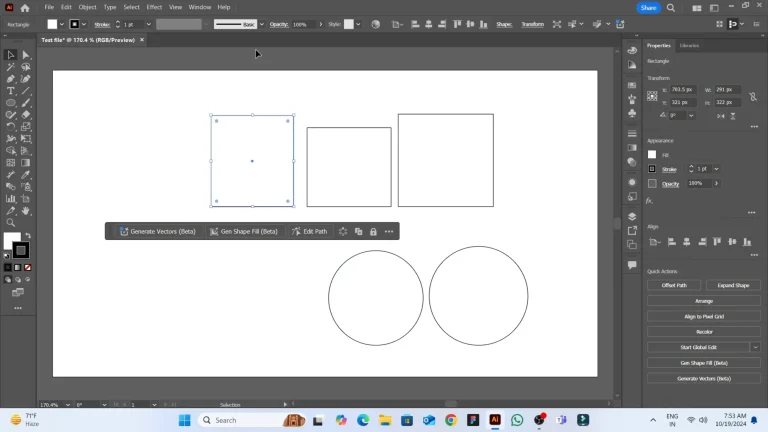The image size is (768, 432).
Task: Select the Lasso tool
Action: pos(26,67)
